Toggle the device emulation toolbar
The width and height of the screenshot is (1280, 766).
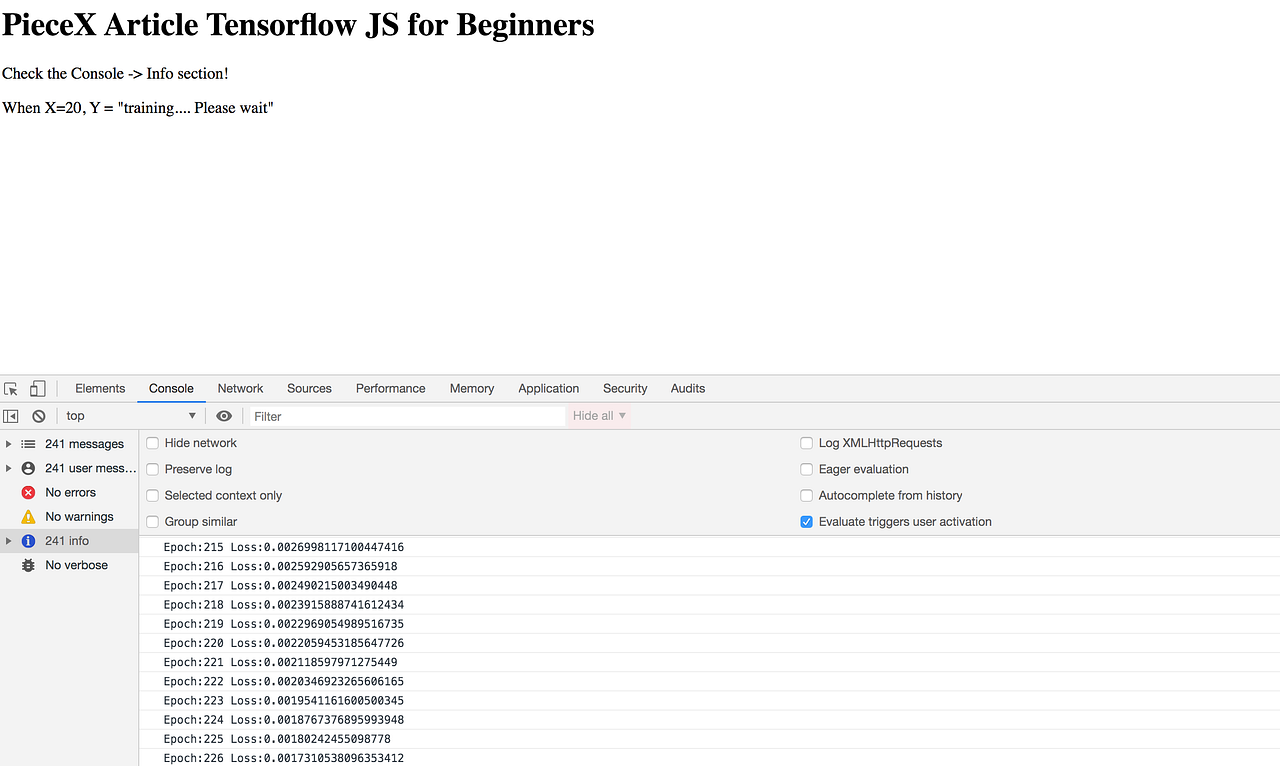[x=37, y=388]
